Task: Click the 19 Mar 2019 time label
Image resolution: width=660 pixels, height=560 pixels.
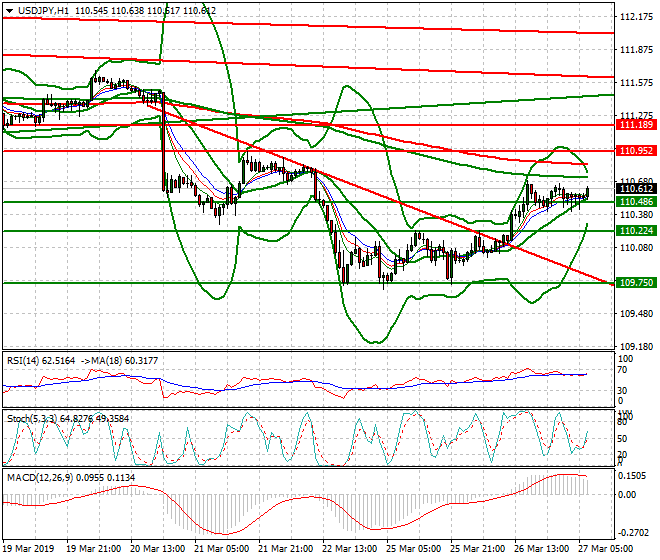Action: [x=28, y=549]
